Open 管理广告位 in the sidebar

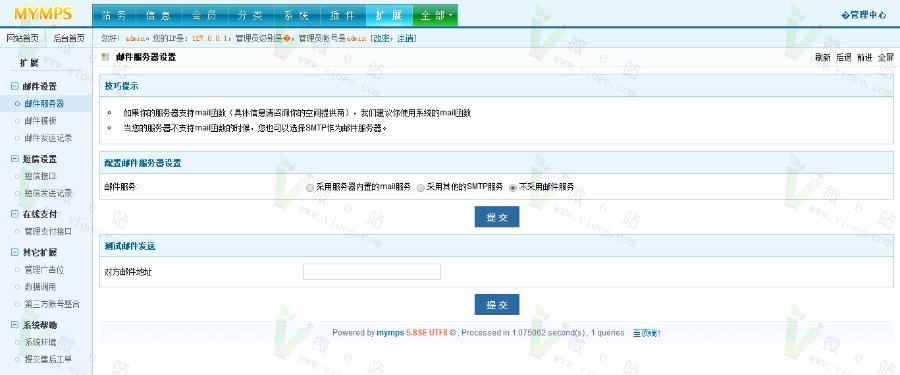pyautogui.click(x=44, y=269)
